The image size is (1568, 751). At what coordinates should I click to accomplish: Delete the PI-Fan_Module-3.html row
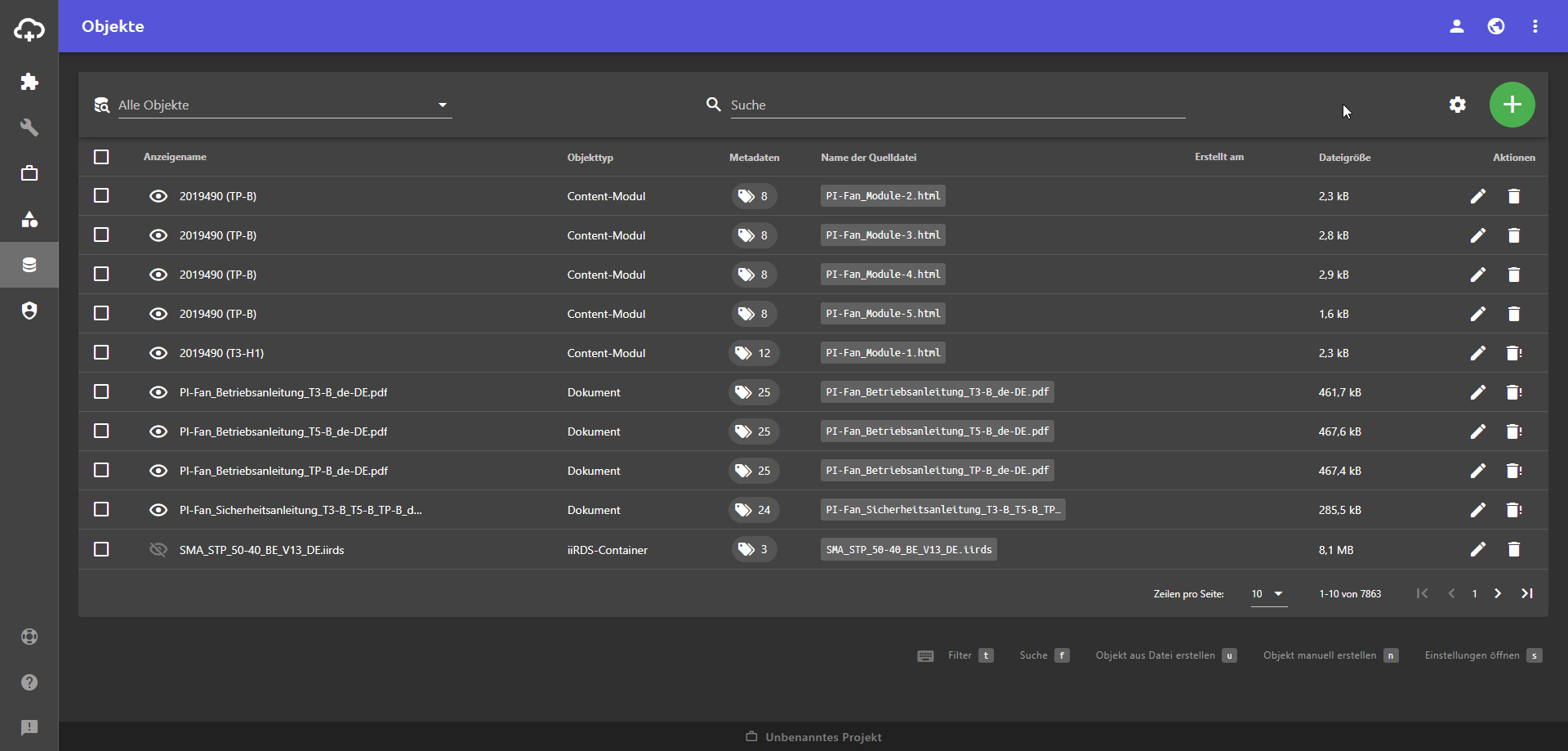(1514, 235)
